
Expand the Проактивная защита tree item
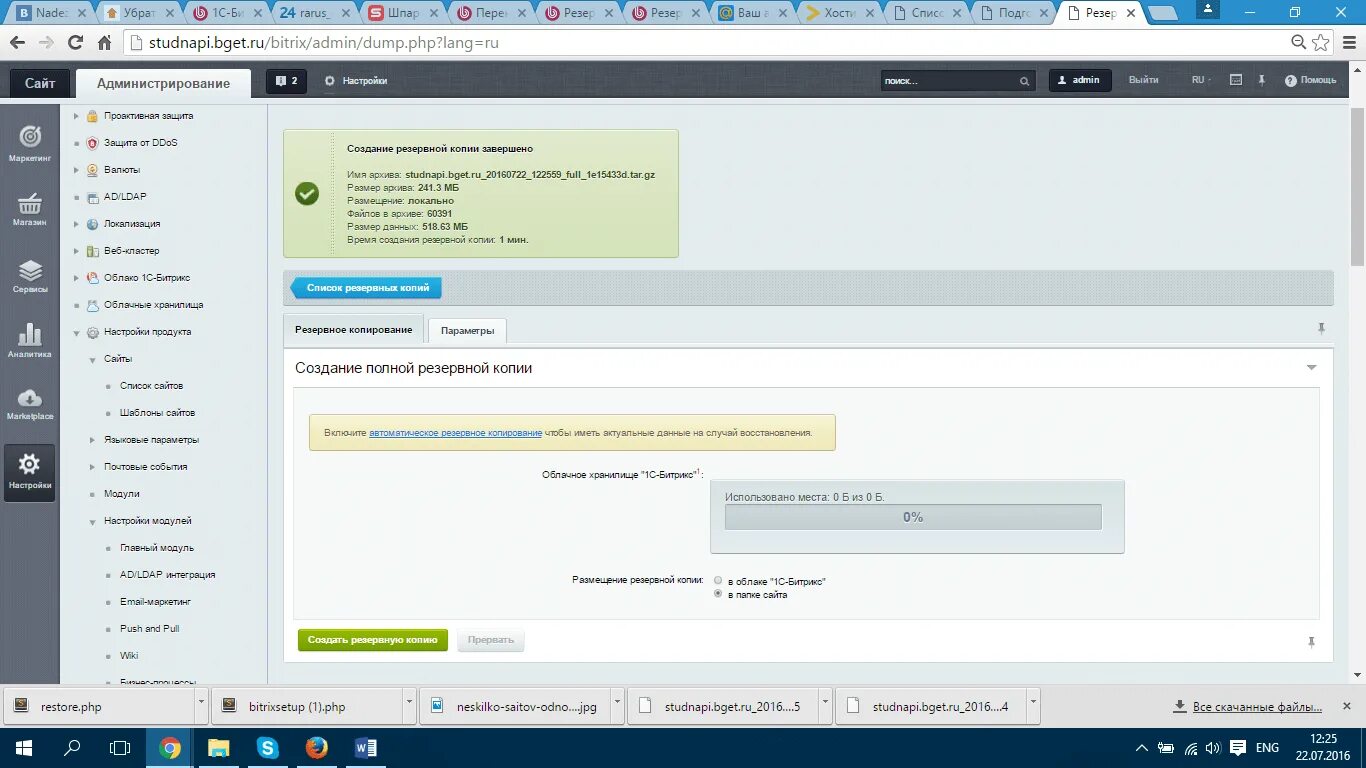[x=76, y=116]
